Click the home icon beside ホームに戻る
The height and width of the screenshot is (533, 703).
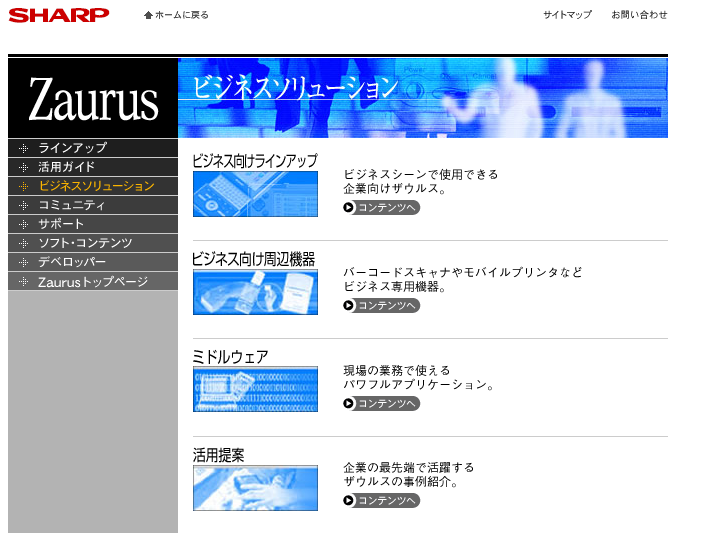click(x=149, y=15)
